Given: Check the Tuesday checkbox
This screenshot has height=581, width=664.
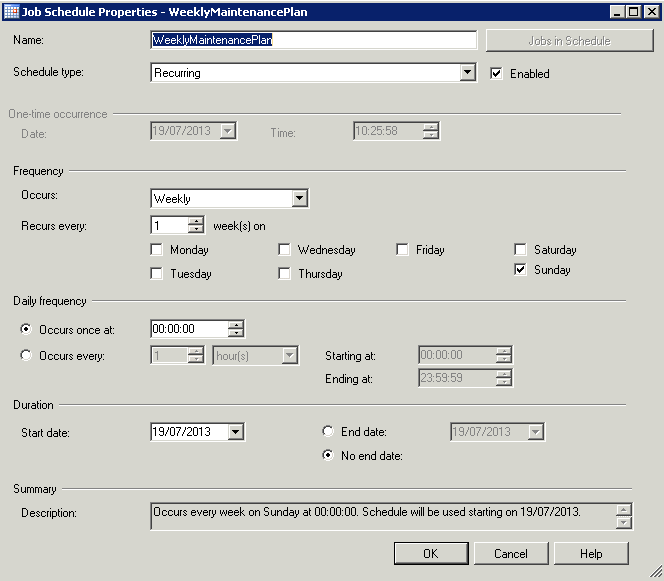Looking at the screenshot, I should coord(157,274).
